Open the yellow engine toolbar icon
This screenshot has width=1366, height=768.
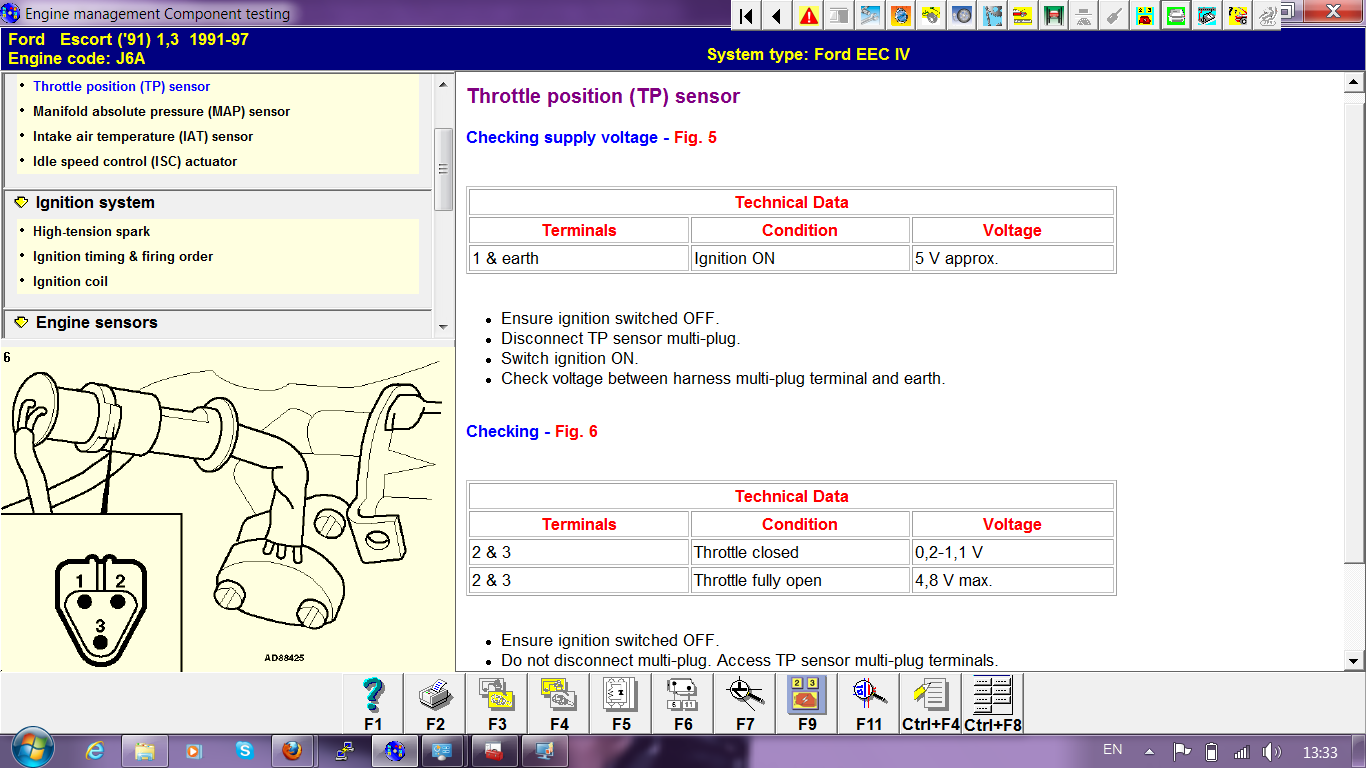pyautogui.click(x=931, y=15)
